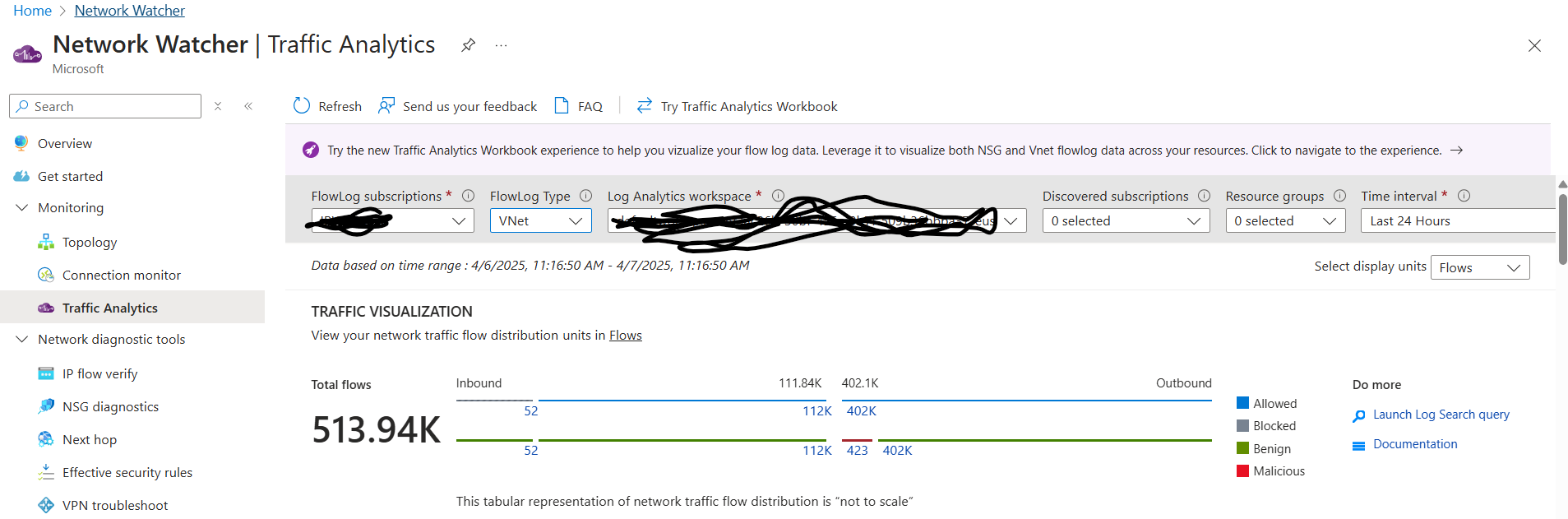
Task: Click the Send us your feedback icon
Action: coord(386,106)
